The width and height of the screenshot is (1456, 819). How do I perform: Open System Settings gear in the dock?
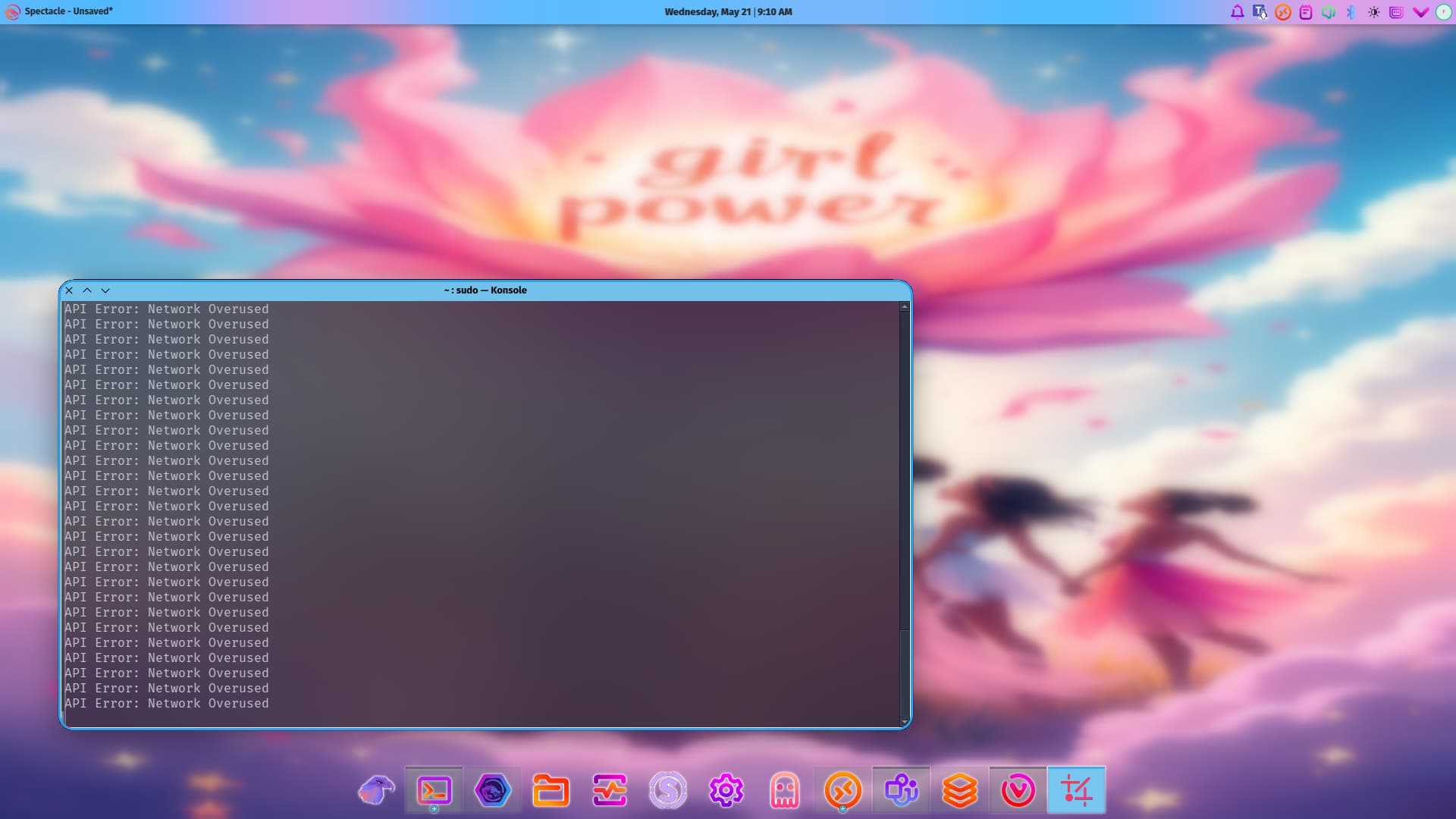coord(726,790)
